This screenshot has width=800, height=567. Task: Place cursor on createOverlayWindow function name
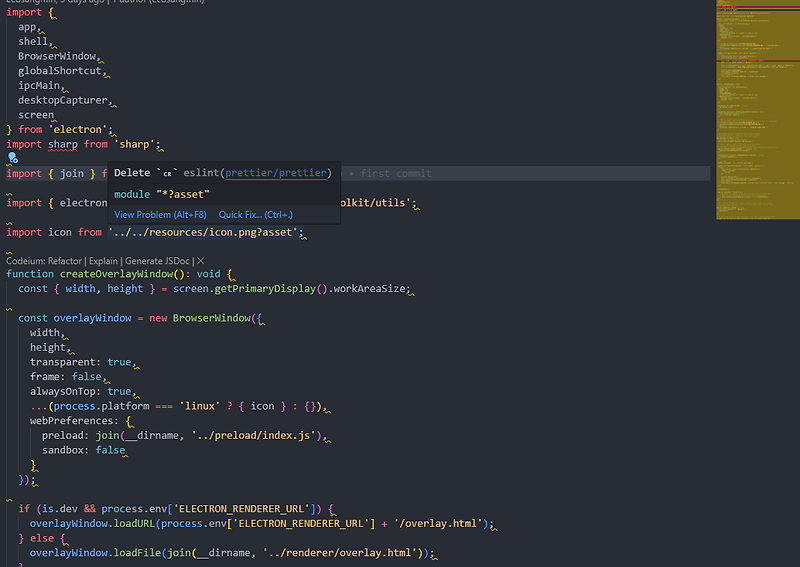pyautogui.click(x=116, y=274)
